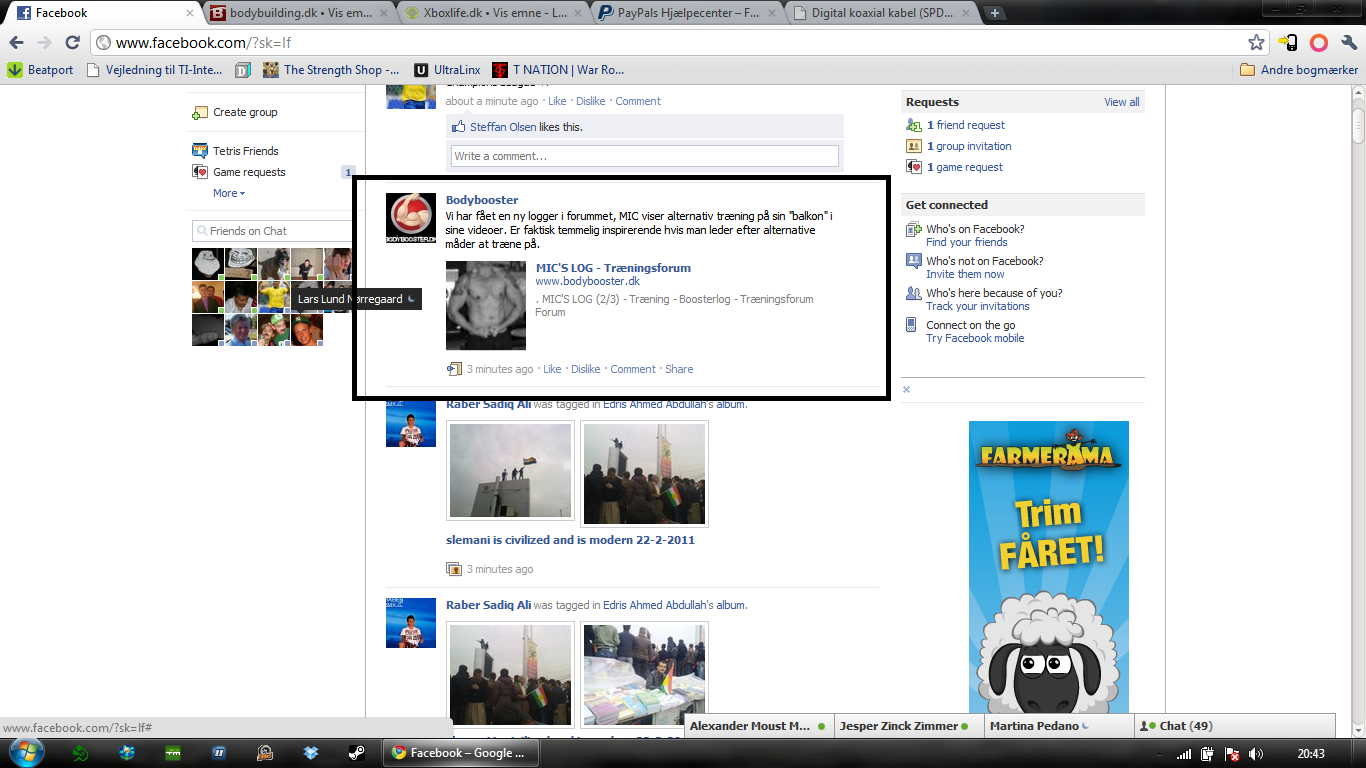
Task: Click the friend request icon
Action: tap(913, 125)
